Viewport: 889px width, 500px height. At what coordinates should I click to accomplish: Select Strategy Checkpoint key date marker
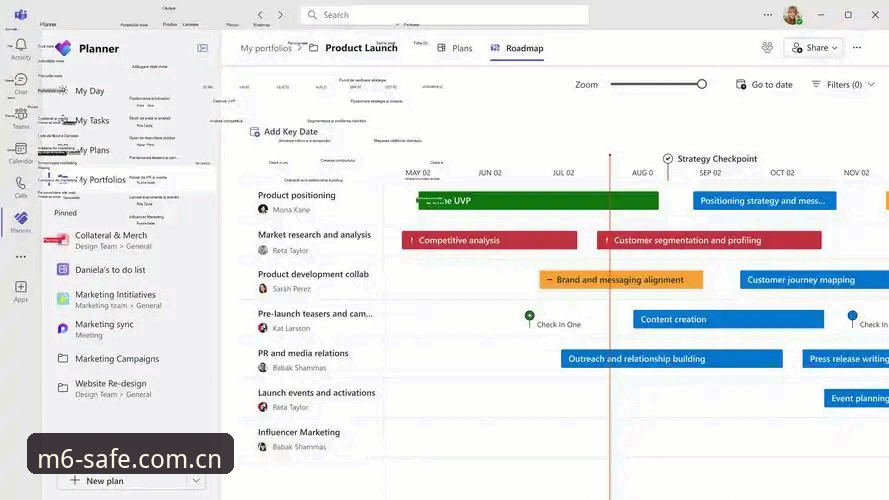click(668, 159)
